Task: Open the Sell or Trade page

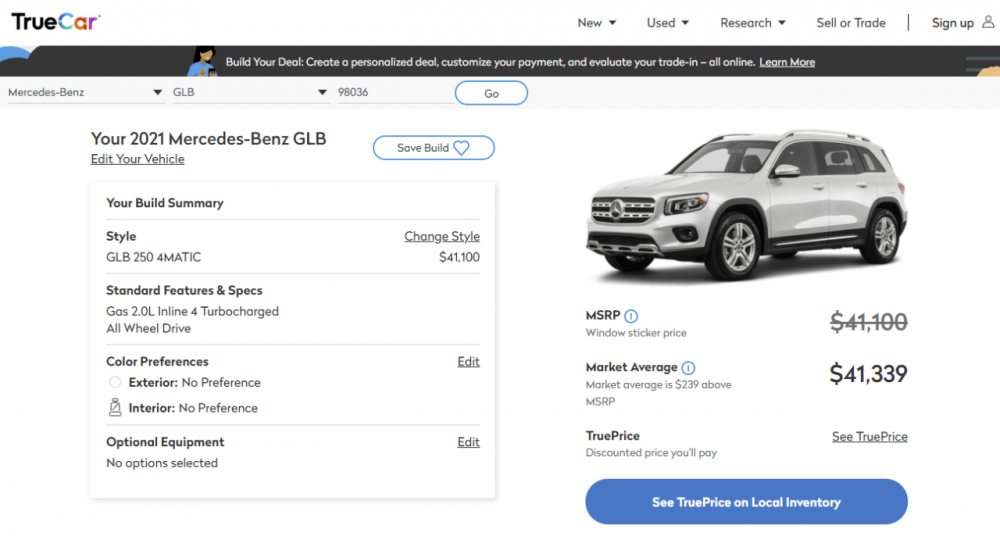Action: 851,23
